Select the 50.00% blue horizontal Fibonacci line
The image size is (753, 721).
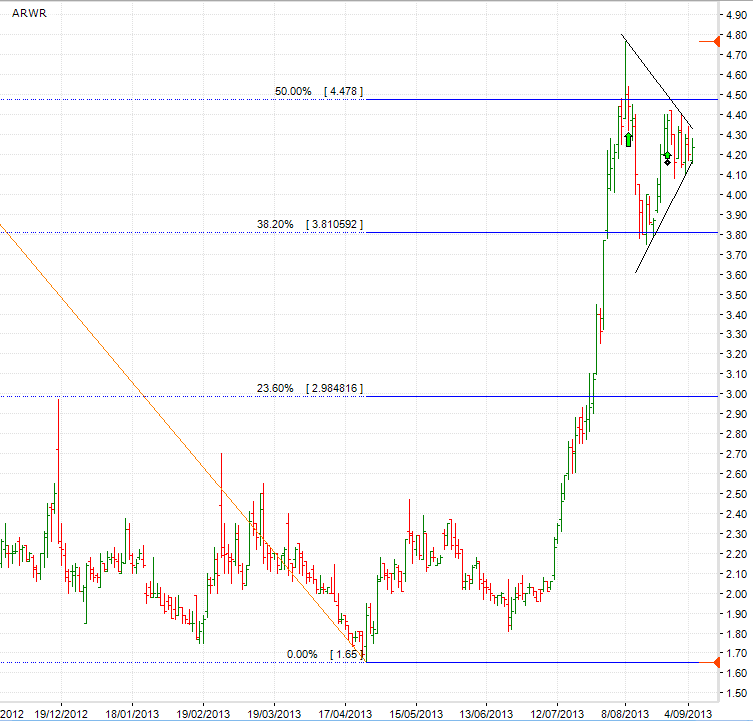point(542,99)
